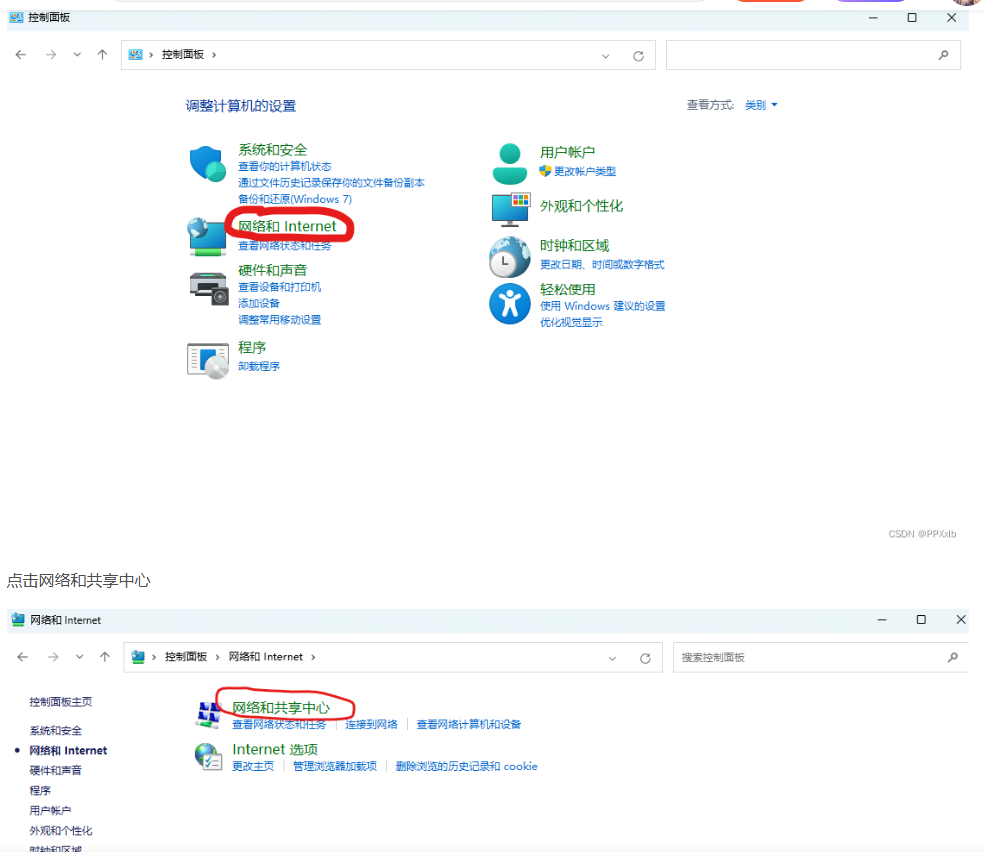Screen dimensions: 985x865
Task: Click up arrow in 控制面板 window
Action: pos(102,55)
